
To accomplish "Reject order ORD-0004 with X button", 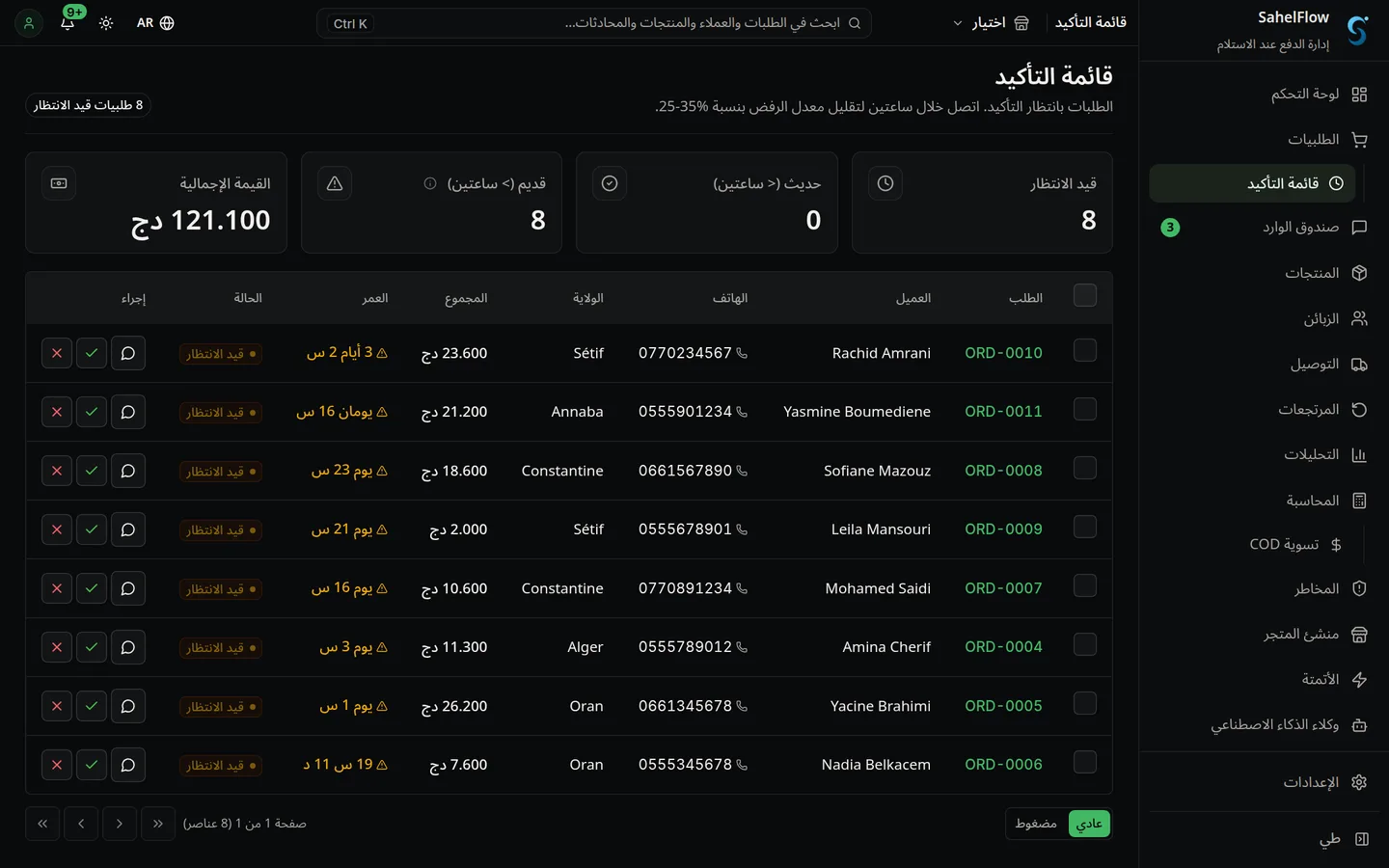I will tap(57, 647).
